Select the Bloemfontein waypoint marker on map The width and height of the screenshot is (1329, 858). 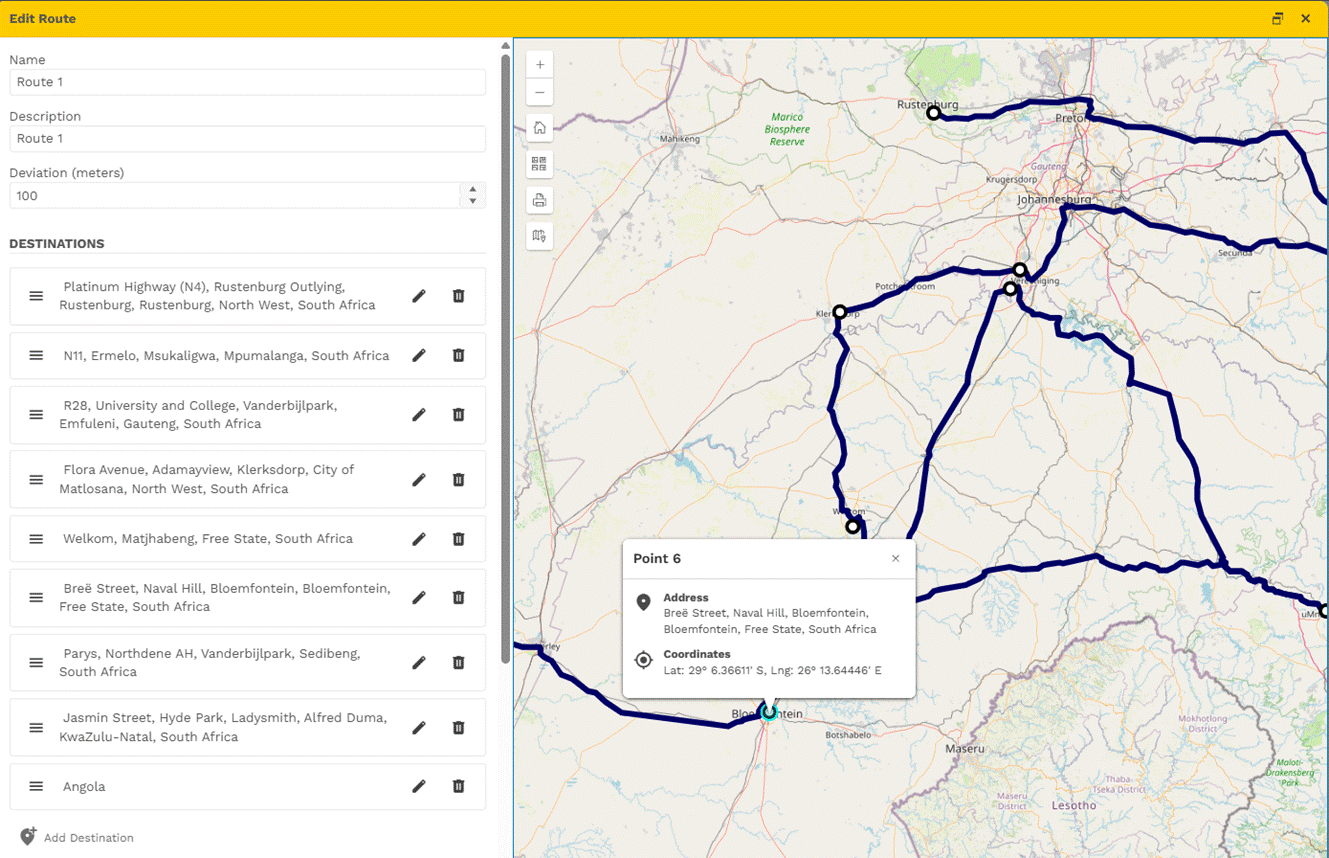coord(768,712)
